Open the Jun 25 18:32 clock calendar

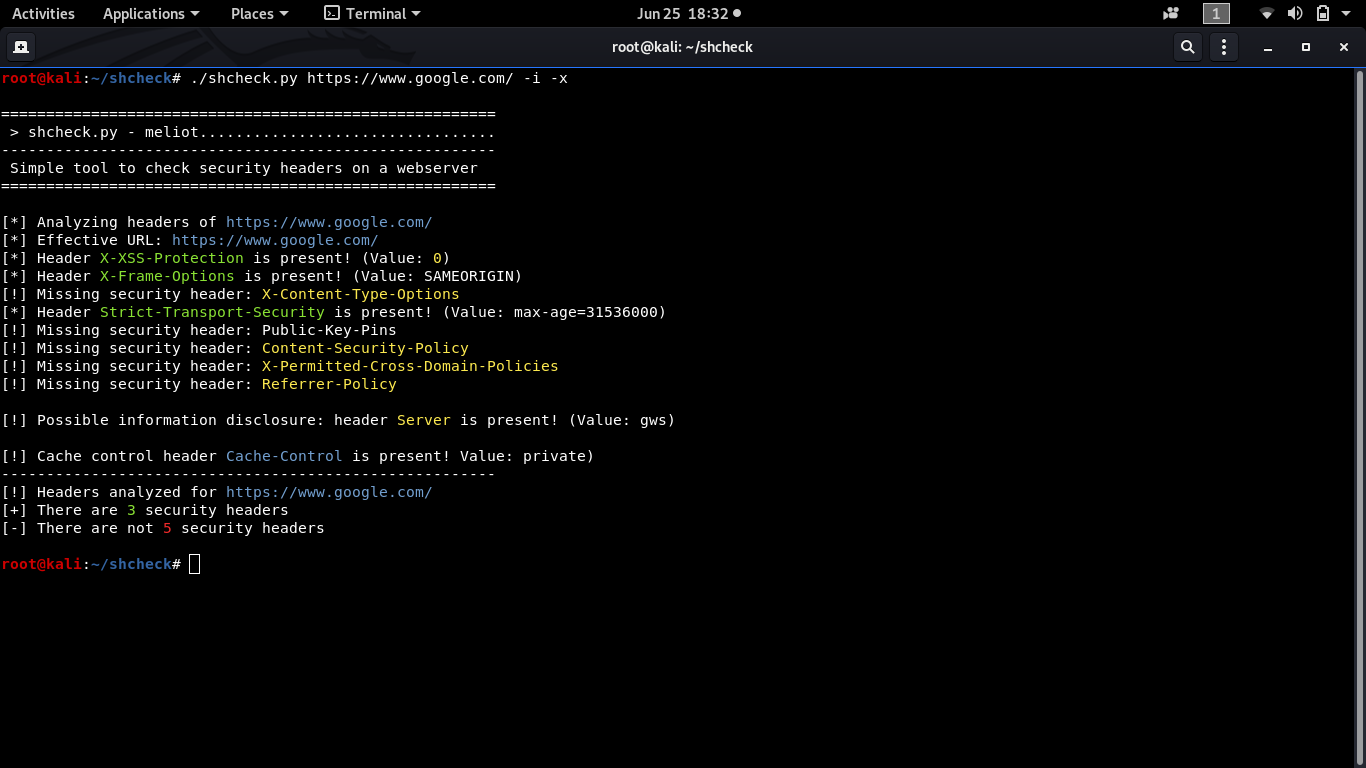[x=689, y=14]
